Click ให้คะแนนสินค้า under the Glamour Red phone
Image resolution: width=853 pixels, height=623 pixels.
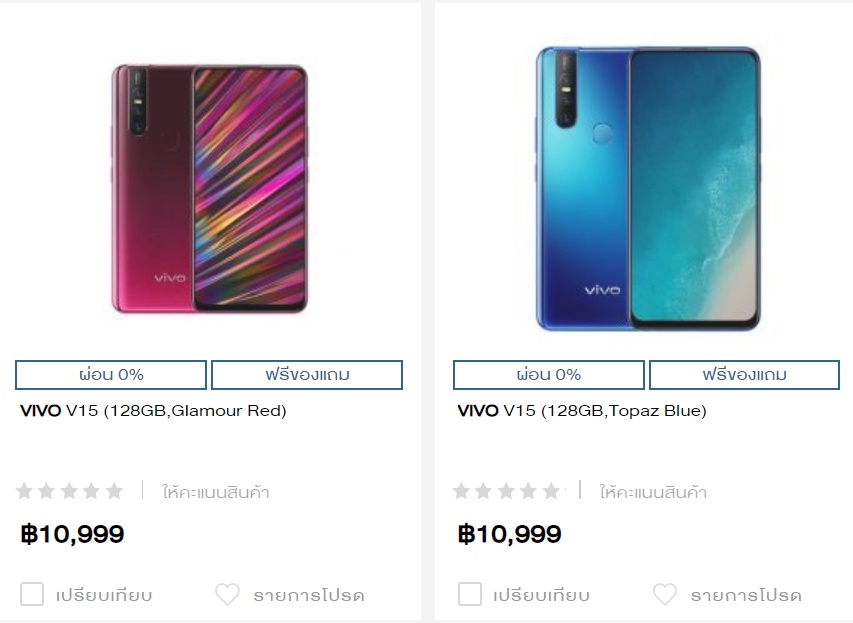pyautogui.click(x=215, y=492)
